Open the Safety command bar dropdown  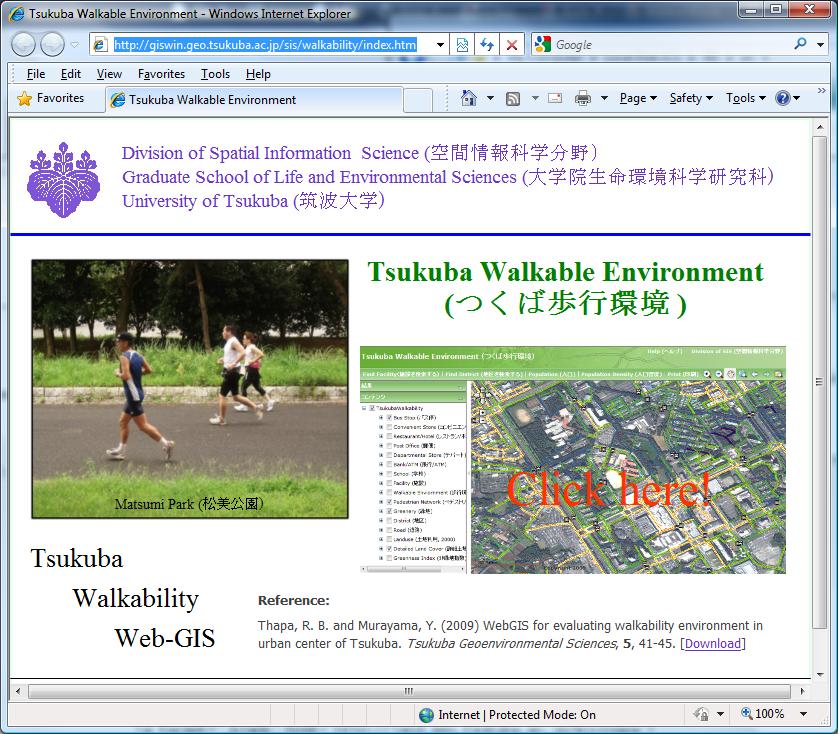coord(691,98)
